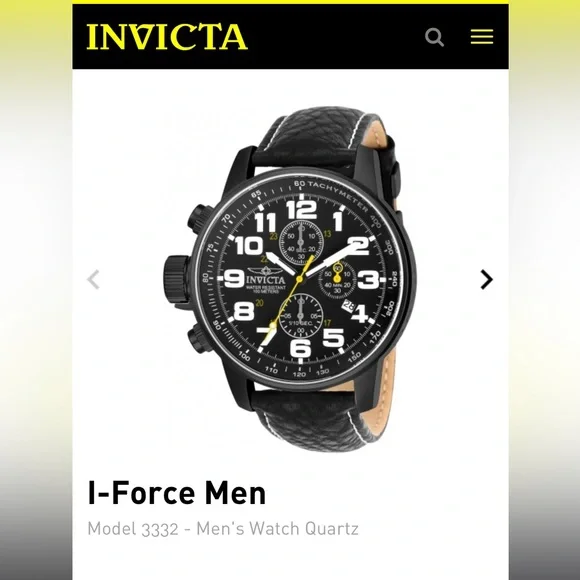This screenshot has width=580, height=580.
Task: Click the number 9 on the dial
Action: click(235, 279)
